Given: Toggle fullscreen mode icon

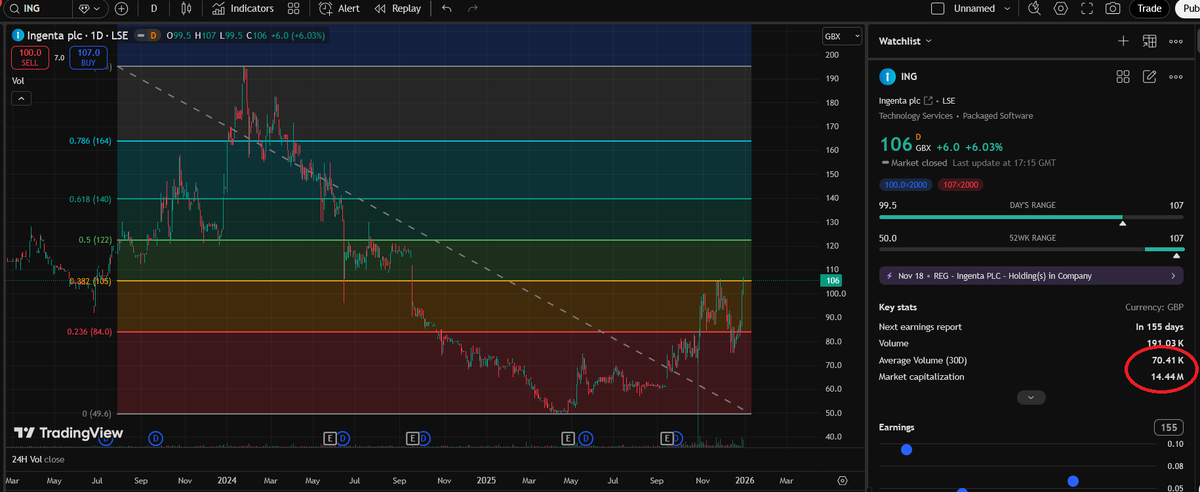Looking at the screenshot, I should point(1088,8).
